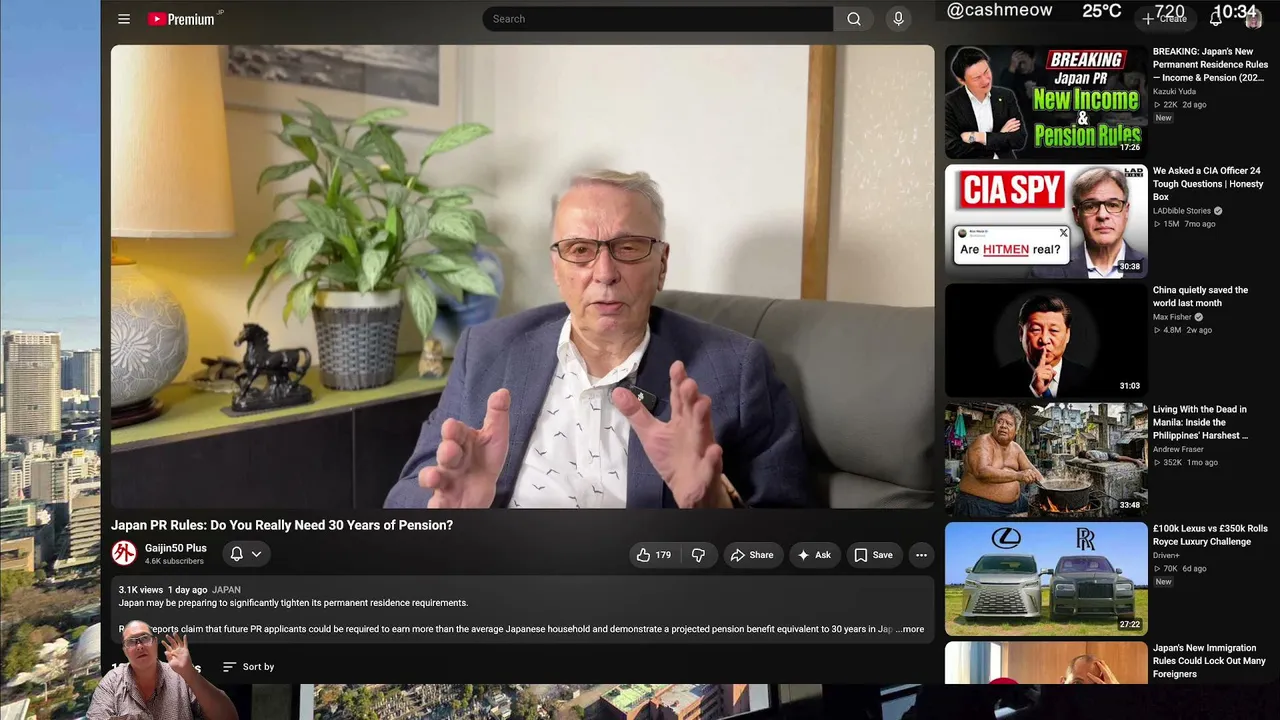Open LADbible Stories channel name
Viewport: 1280px width, 720px height.
pyautogui.click(x=1182, y=211)
